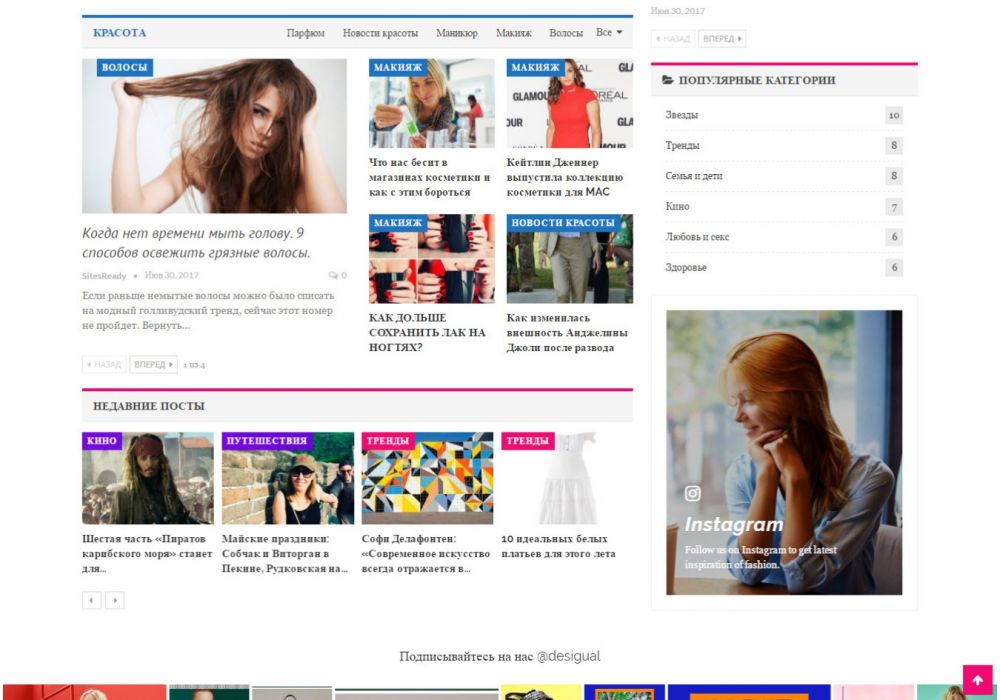This screenshot has height=700, width=1000.
Task: Switch to the Маникюр tab
Action: (x=456, y=33)
